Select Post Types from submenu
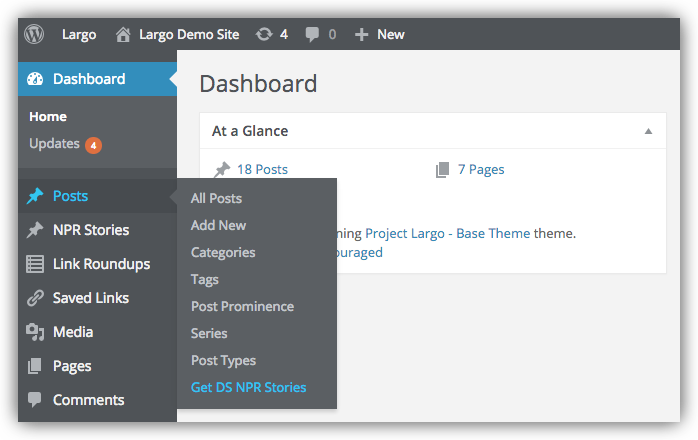 pos(223,361)
